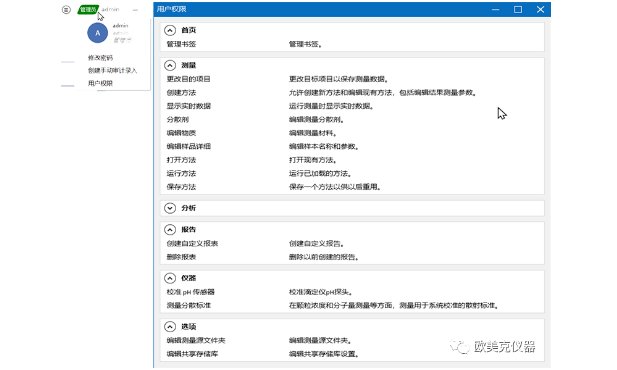This screenshot has width=617, height=370.
Task: Select the 创建方法 permission row
Action: [352, 93]
